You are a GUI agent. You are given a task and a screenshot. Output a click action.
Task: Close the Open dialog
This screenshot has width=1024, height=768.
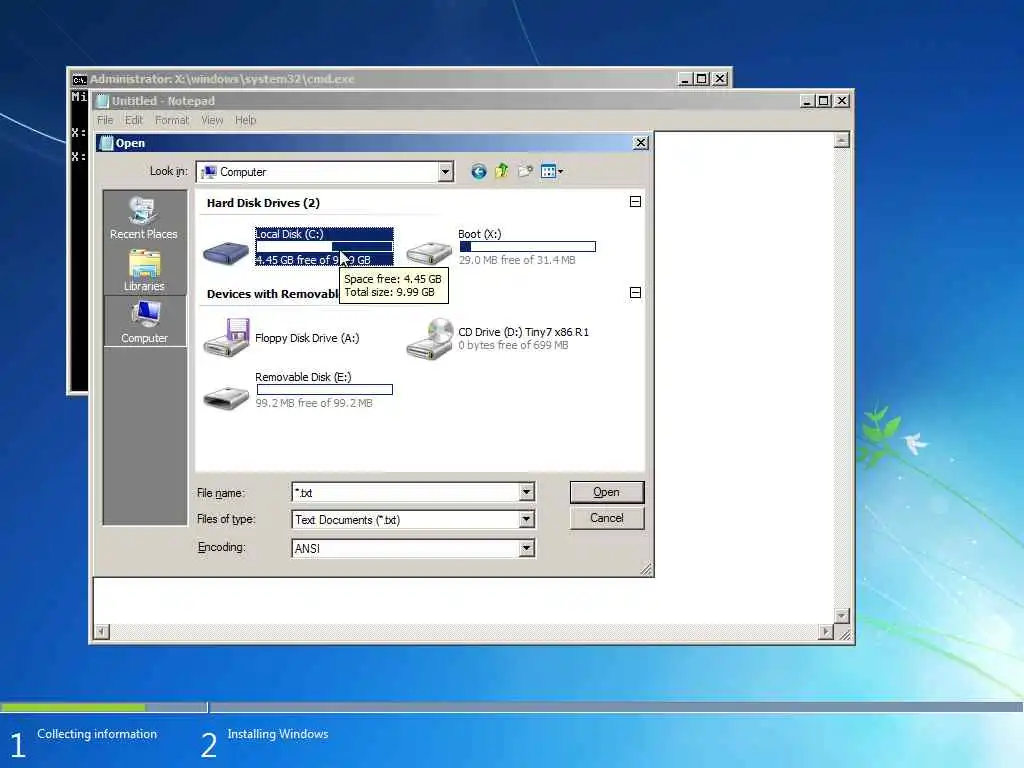[x=641, y=143]
